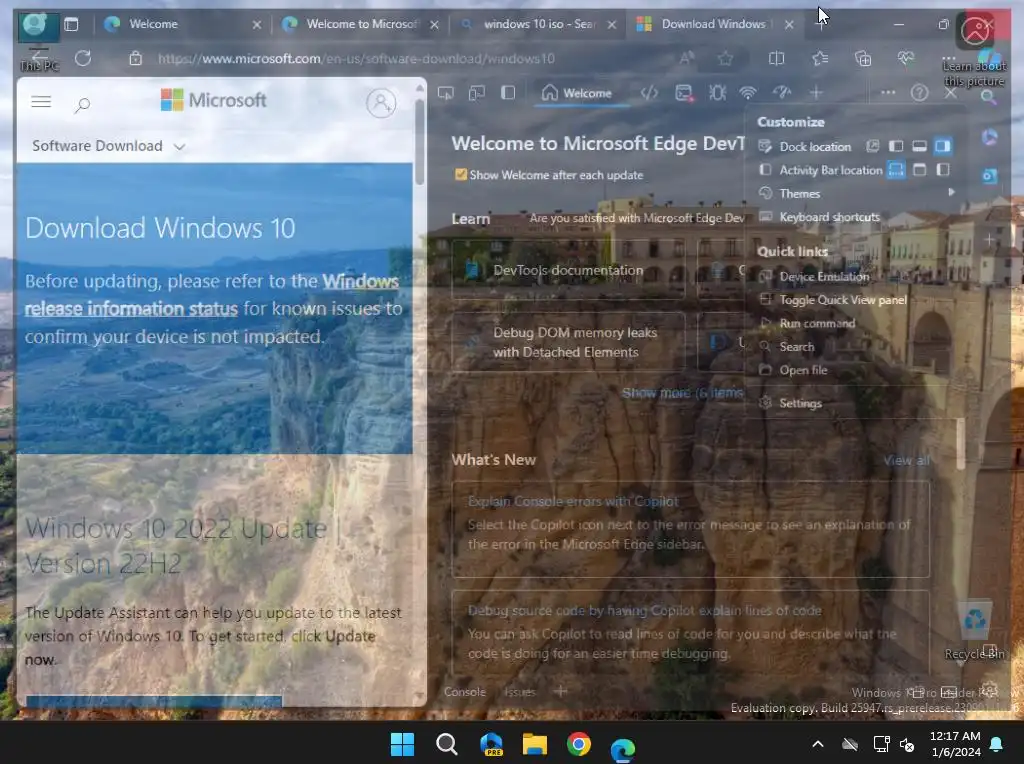Set Activity Bar location to bottom option
The height and width of the screenshot is (764, 1024).
tap(896, 170)
